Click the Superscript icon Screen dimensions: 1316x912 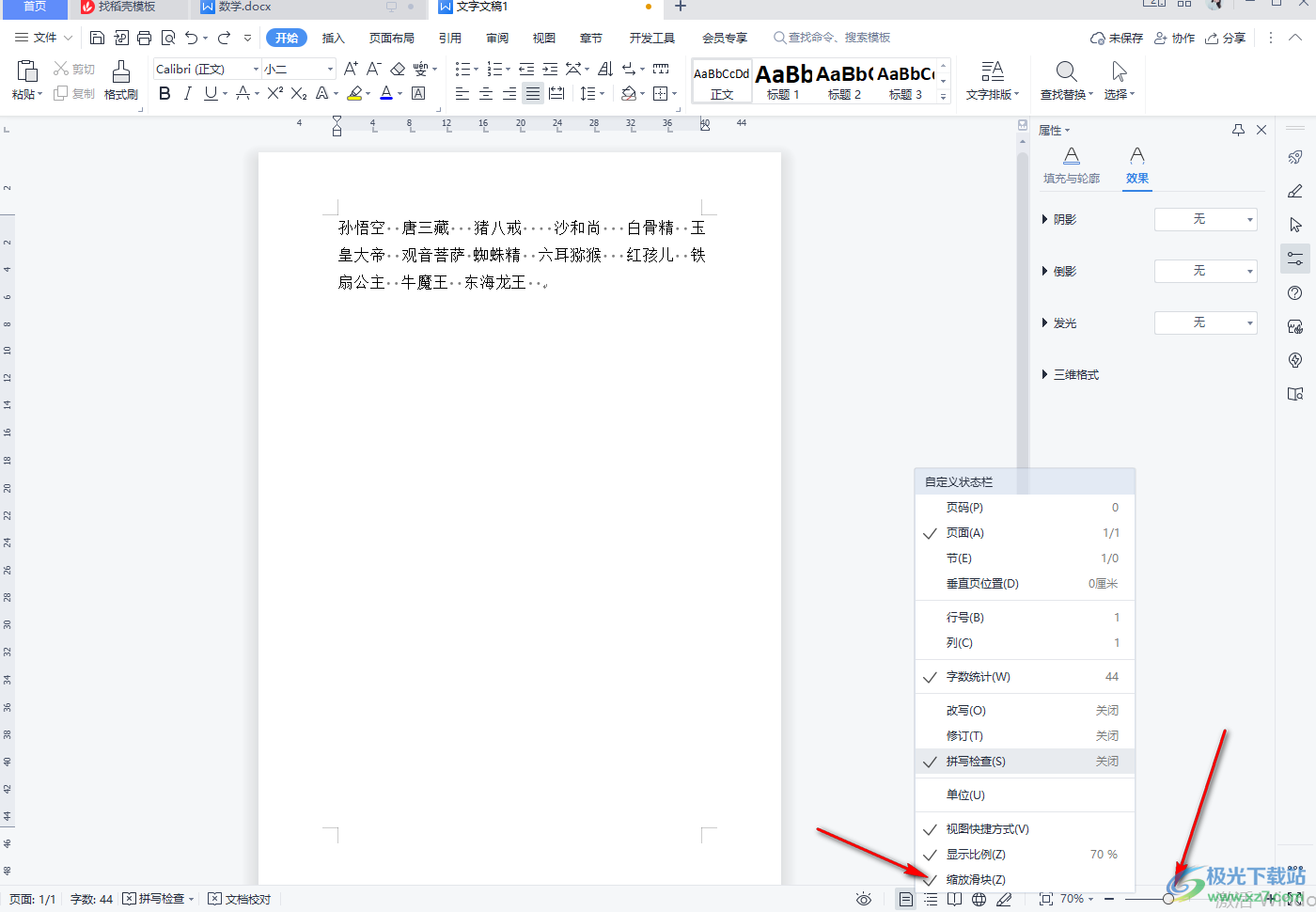click(274, 93)
